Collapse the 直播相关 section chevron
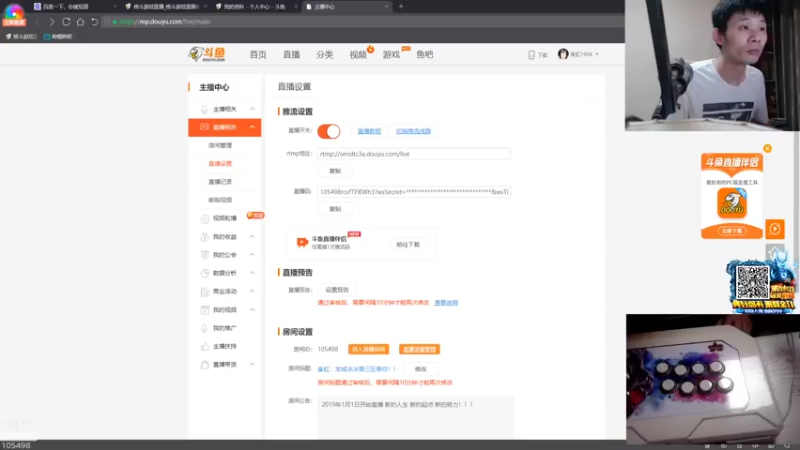The height and width of the screenshot is (450, 800). pos(252,127)
